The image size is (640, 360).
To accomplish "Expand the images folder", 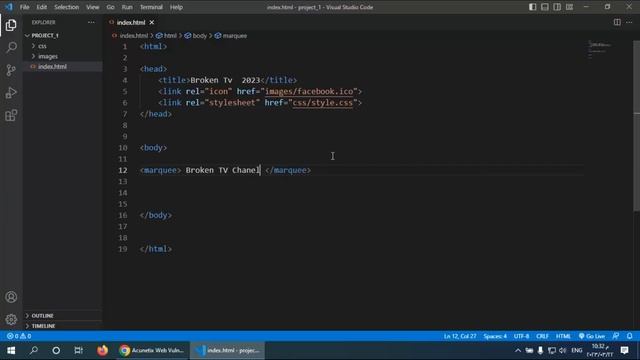I will point(48,56).
